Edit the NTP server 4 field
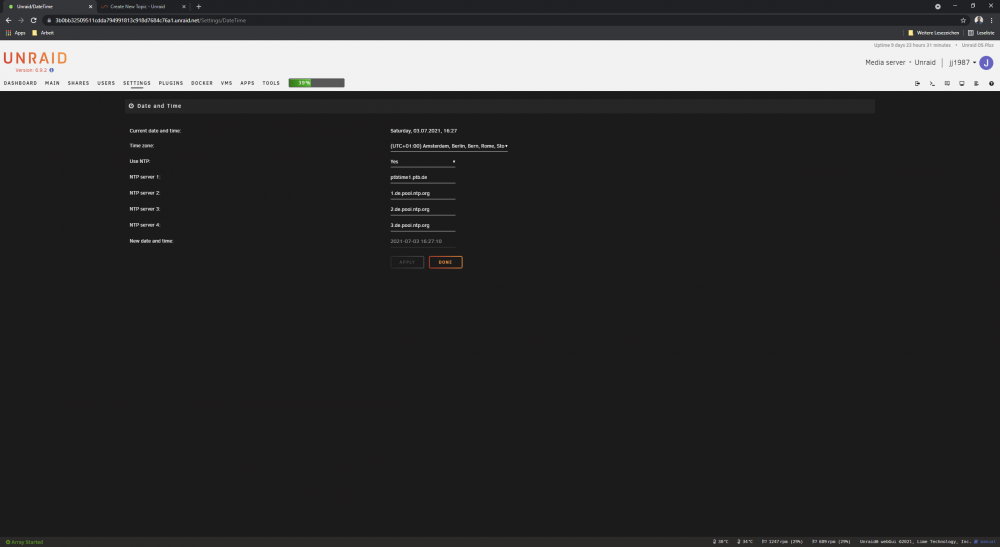Viewport: 1000px width, 547px height. 423,225
